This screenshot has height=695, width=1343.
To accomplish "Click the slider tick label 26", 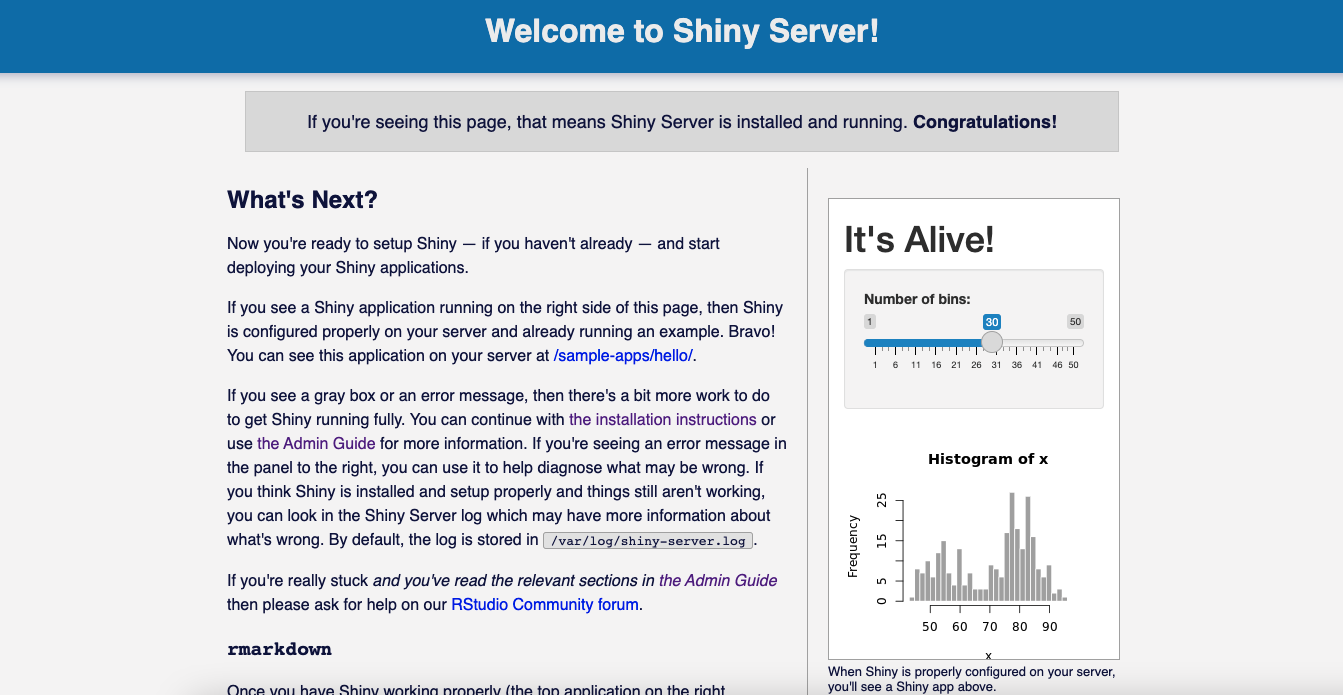I will pos(976,365).
